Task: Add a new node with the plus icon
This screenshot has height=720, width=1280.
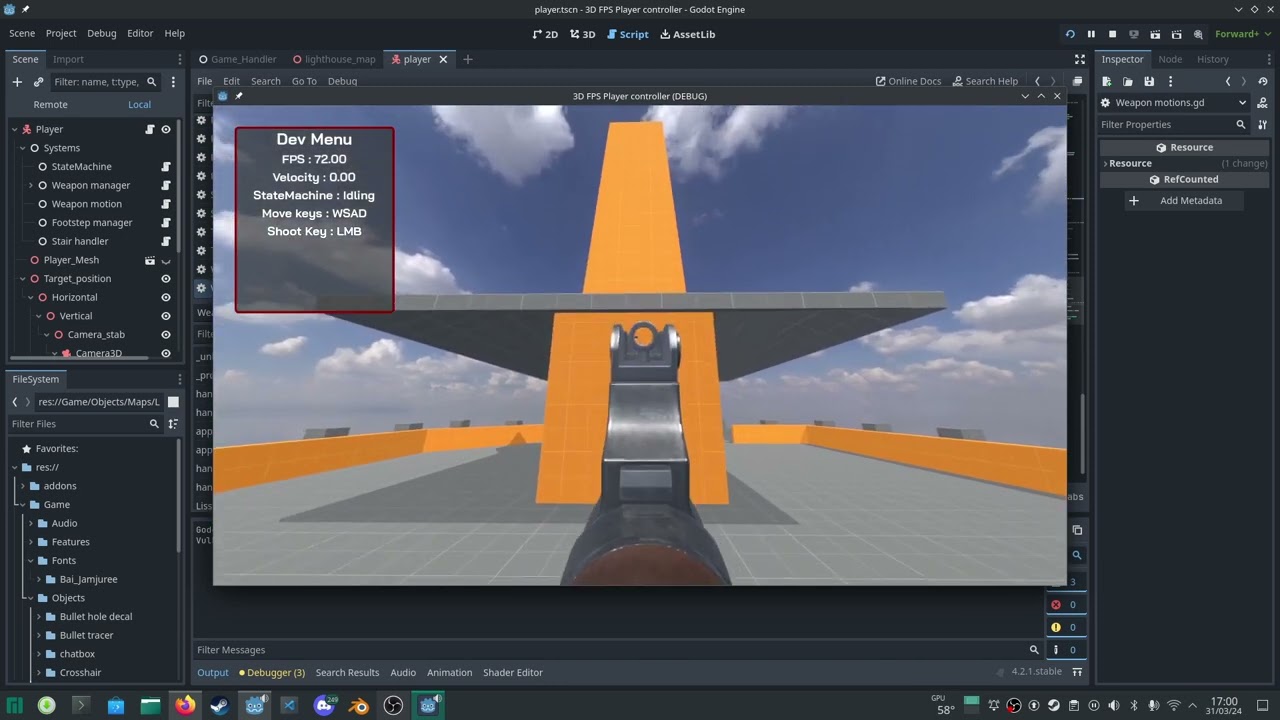Action: pyautogui.click(x=17, y=82)
